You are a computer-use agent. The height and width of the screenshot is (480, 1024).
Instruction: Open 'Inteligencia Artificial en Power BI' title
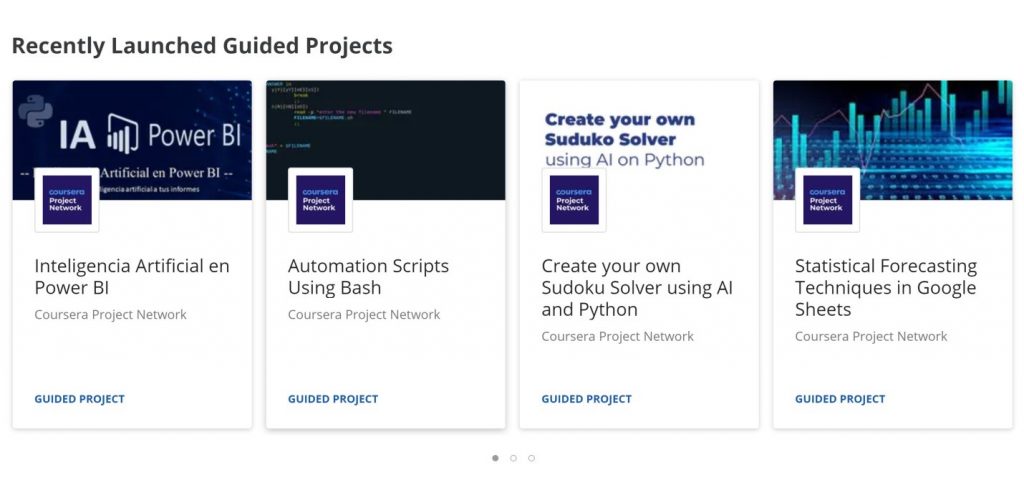132,277
